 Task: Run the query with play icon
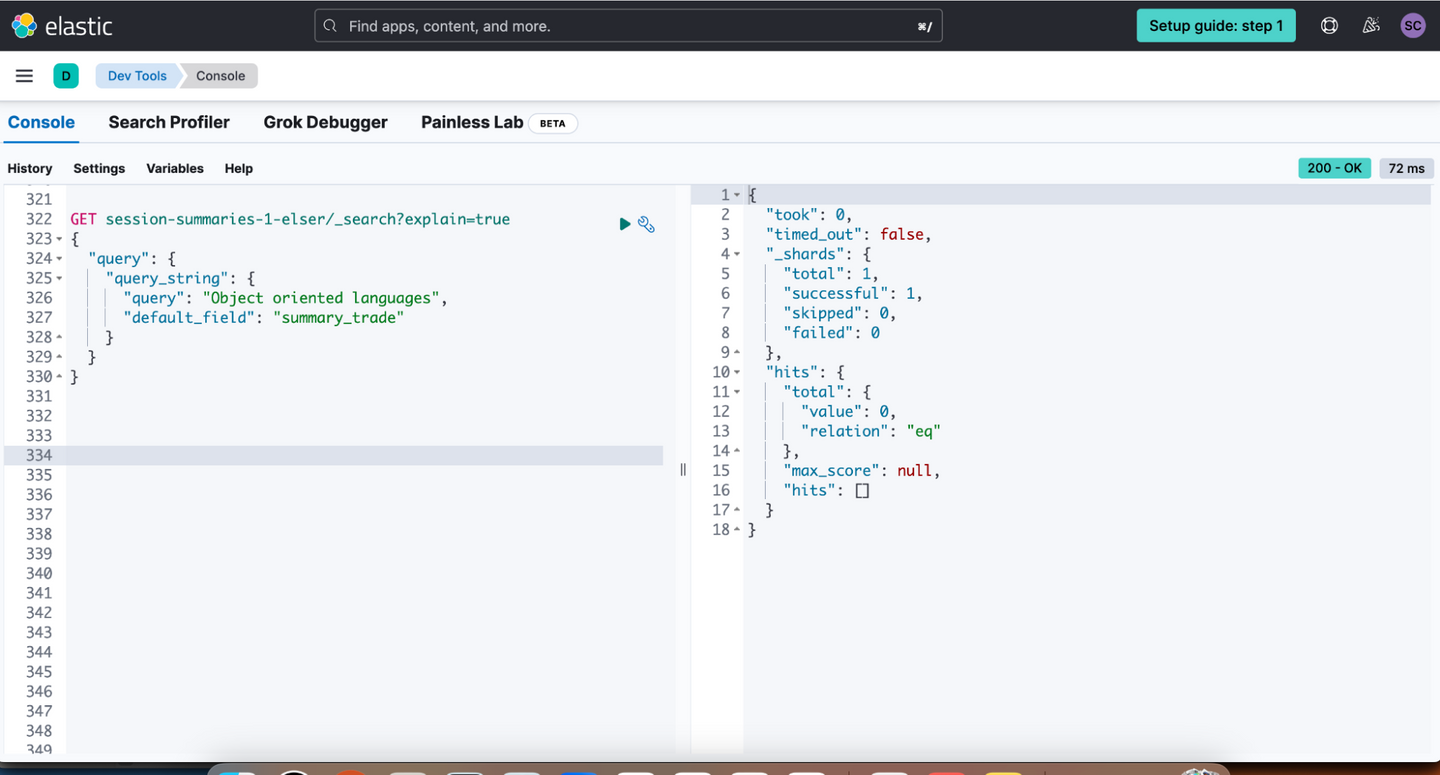pos(625,224)
